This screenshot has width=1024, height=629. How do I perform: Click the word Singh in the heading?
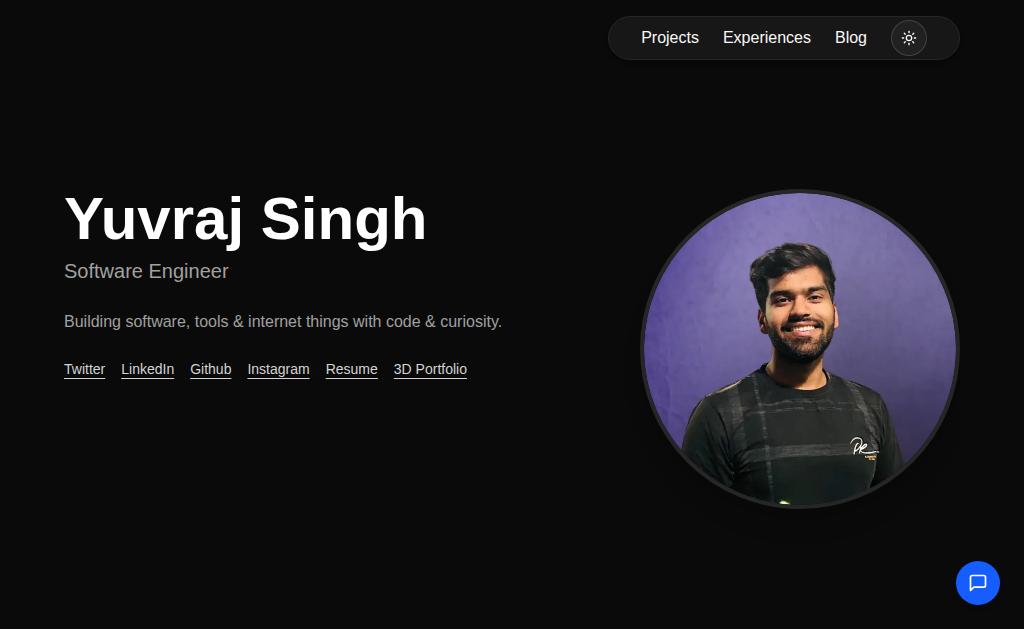[x=344, y=219]
